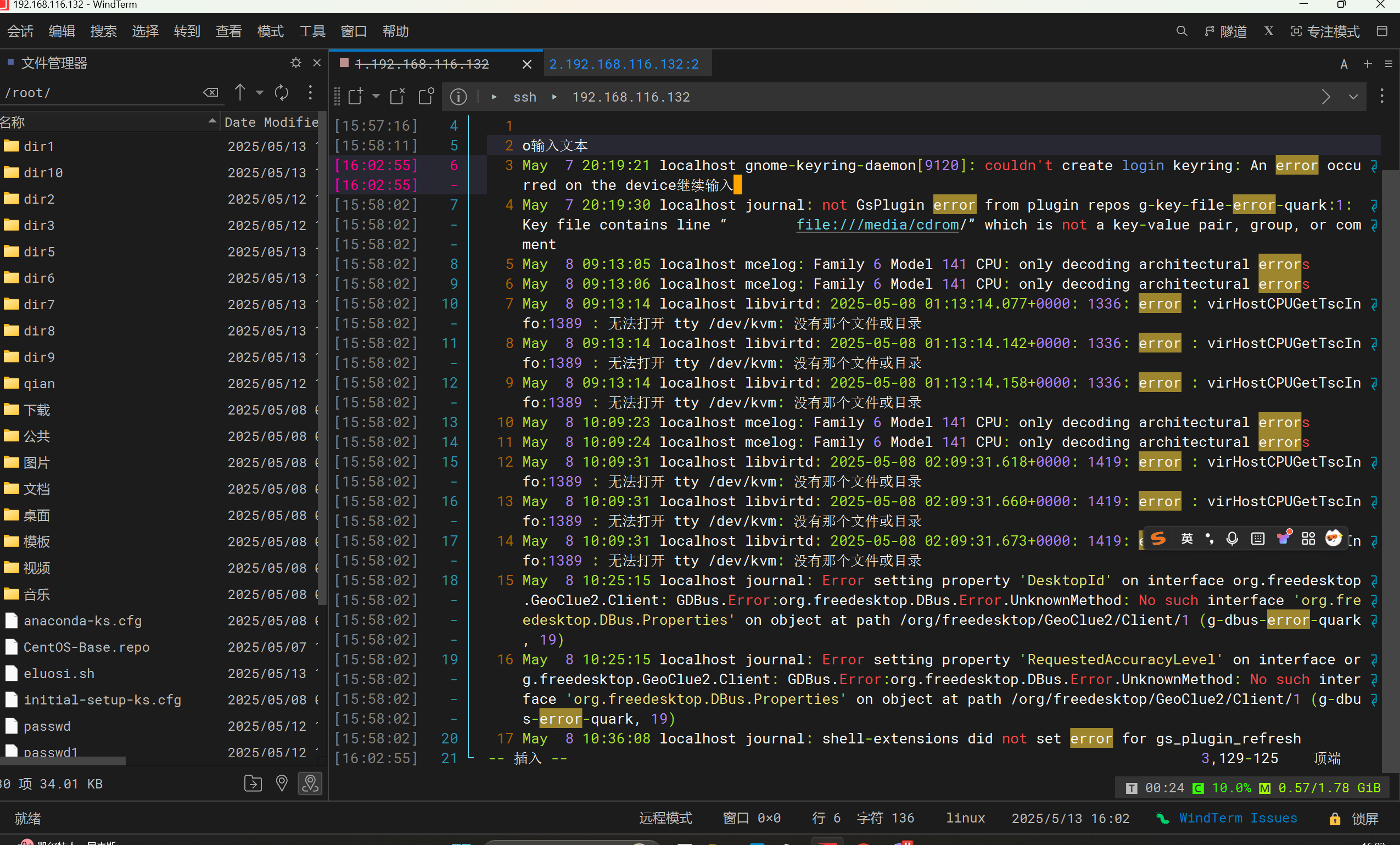Screen dimensions: 1400x845
Task: Open dropdown arrow beside the up-directory button
Action: pyautogui.click(x=260, y=93)
